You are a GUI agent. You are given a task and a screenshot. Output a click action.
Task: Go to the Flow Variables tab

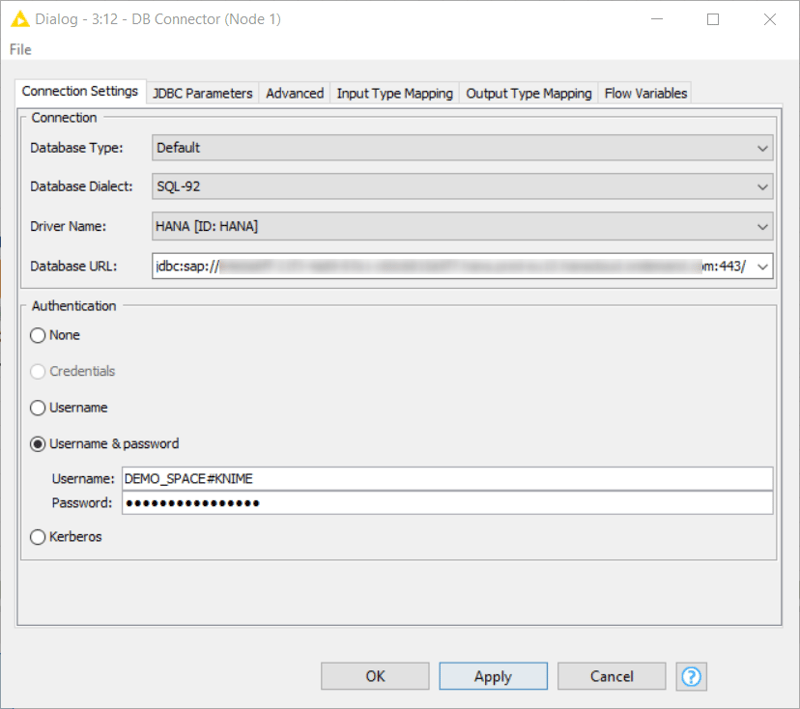(645, 93)
